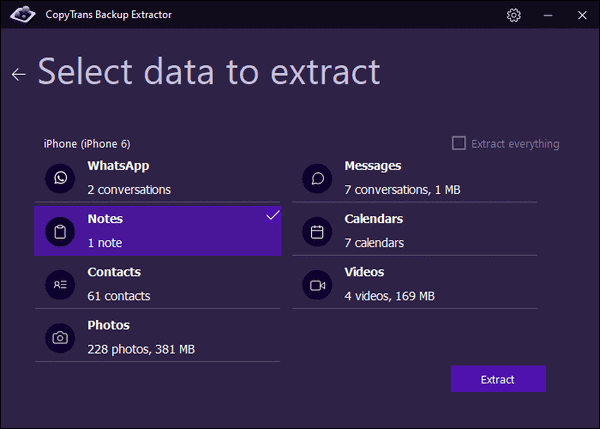This screenshot has height=429, width=600.
Task: Click the CopyTrans Backup Extractor title text
Action: click(x=108, y=15)
